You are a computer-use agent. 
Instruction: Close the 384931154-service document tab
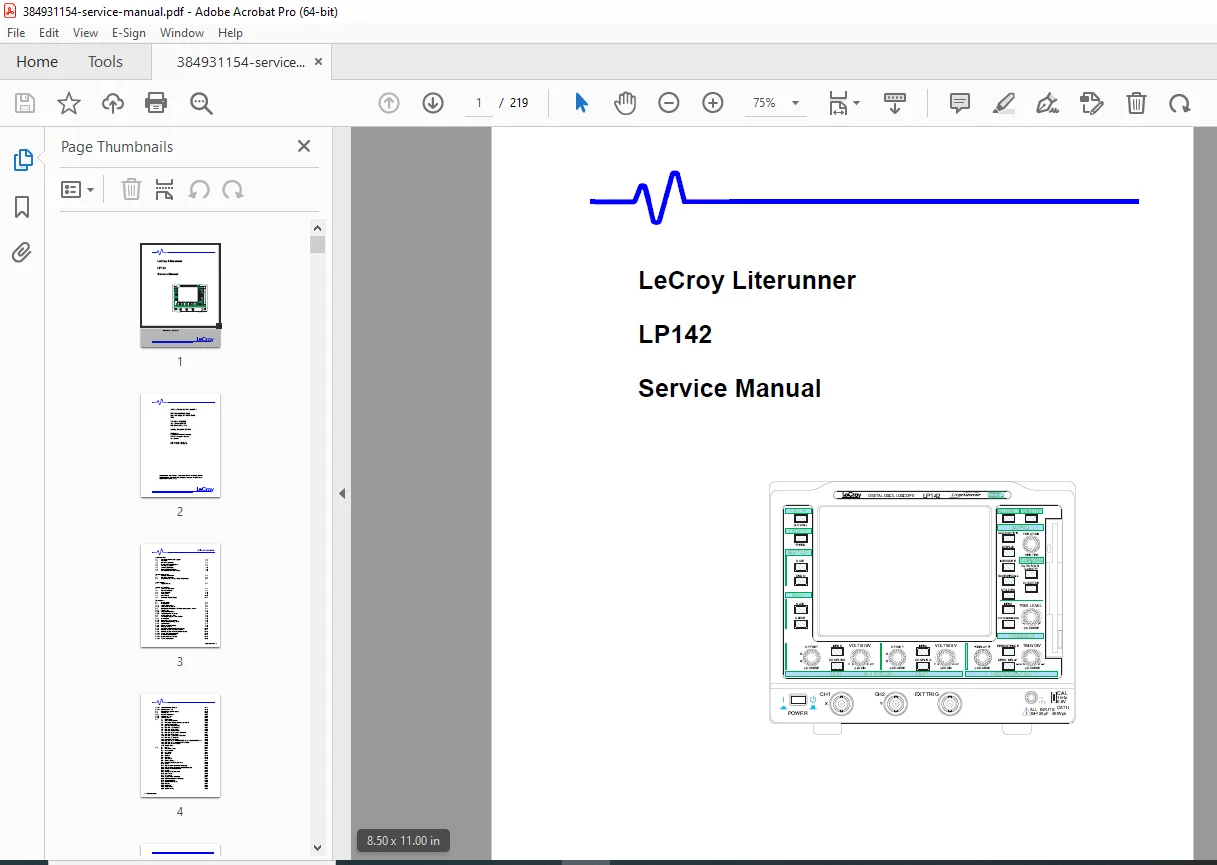[319, 62]
